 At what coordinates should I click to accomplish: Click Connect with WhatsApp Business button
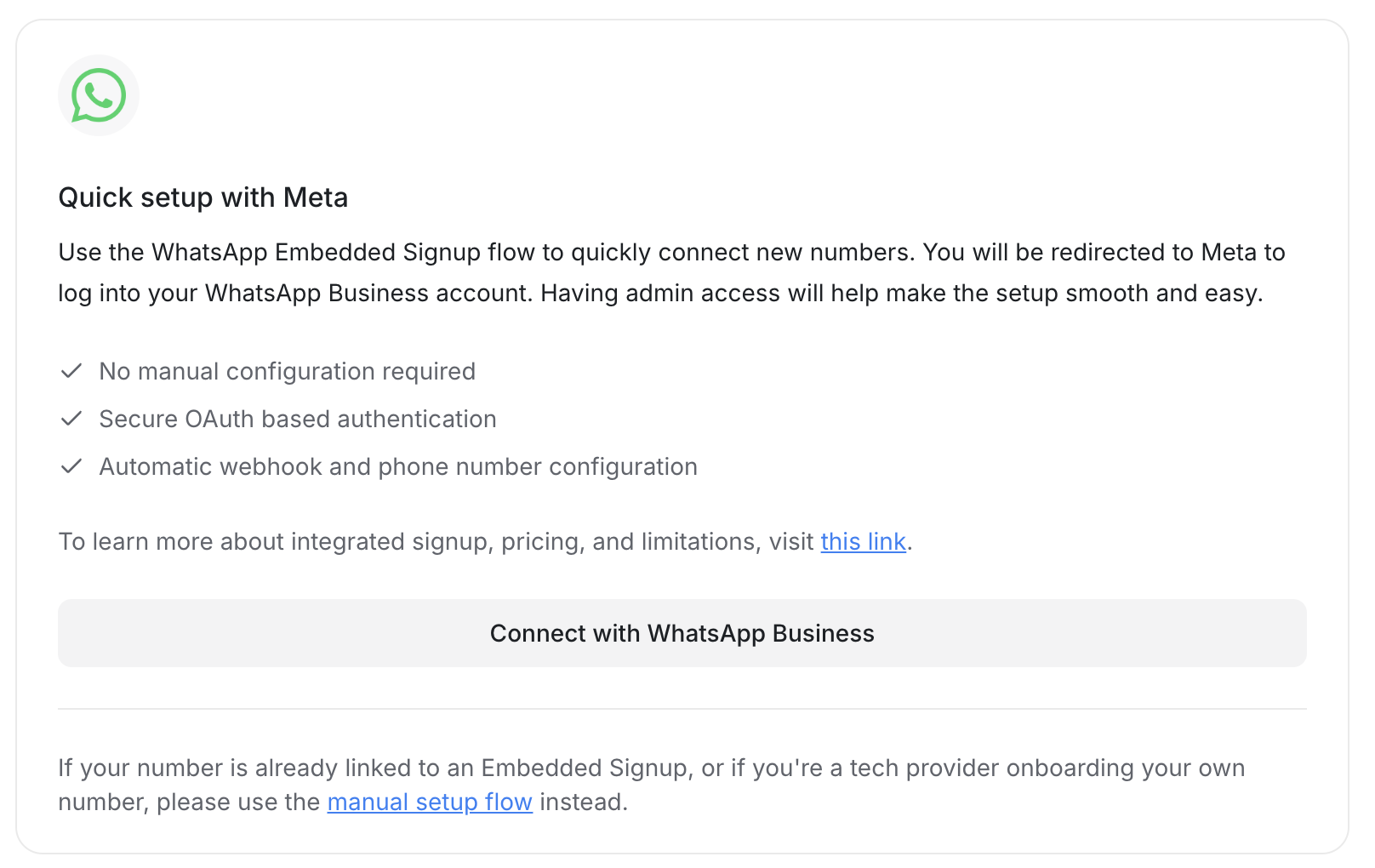click(682, 633)
